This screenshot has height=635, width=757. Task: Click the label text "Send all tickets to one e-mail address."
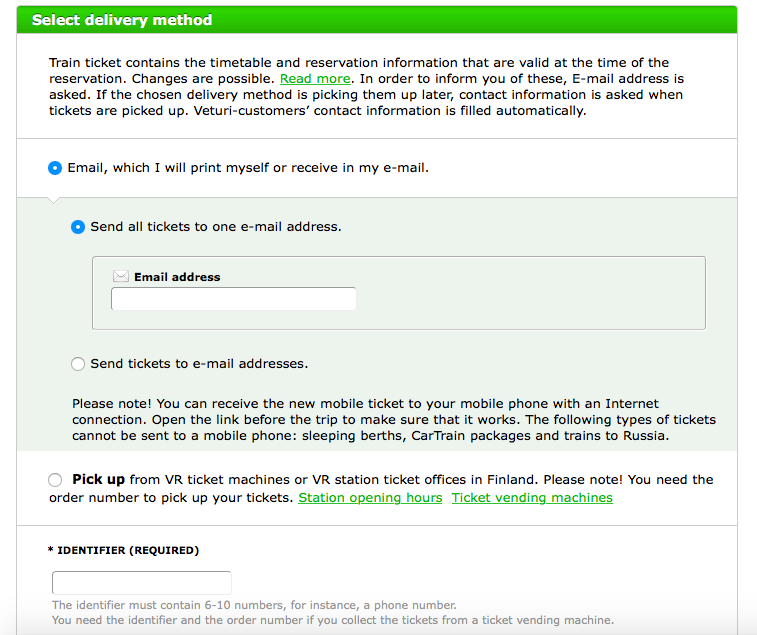point(216,227)
